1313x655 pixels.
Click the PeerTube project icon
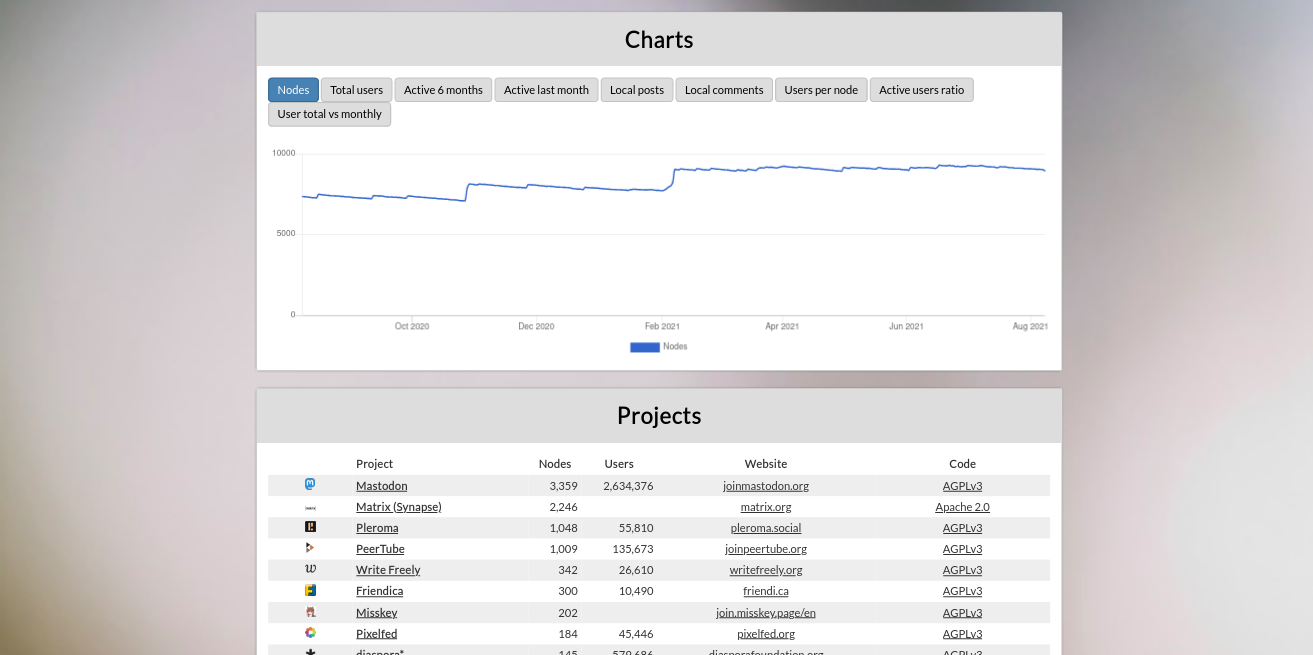click(310, 548)
